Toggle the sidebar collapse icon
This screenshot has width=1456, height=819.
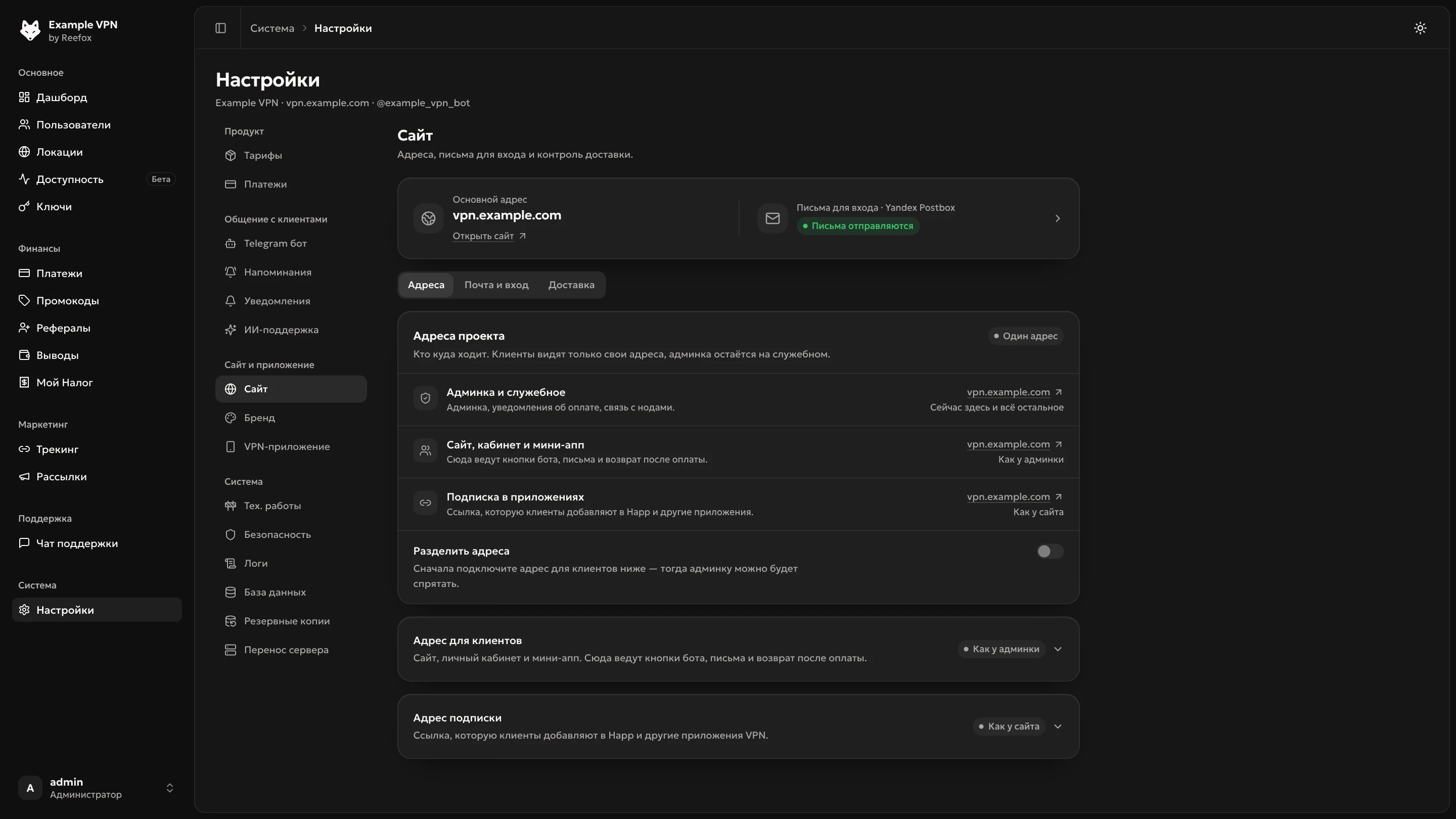pyautogui.click(x=220, y=28)
